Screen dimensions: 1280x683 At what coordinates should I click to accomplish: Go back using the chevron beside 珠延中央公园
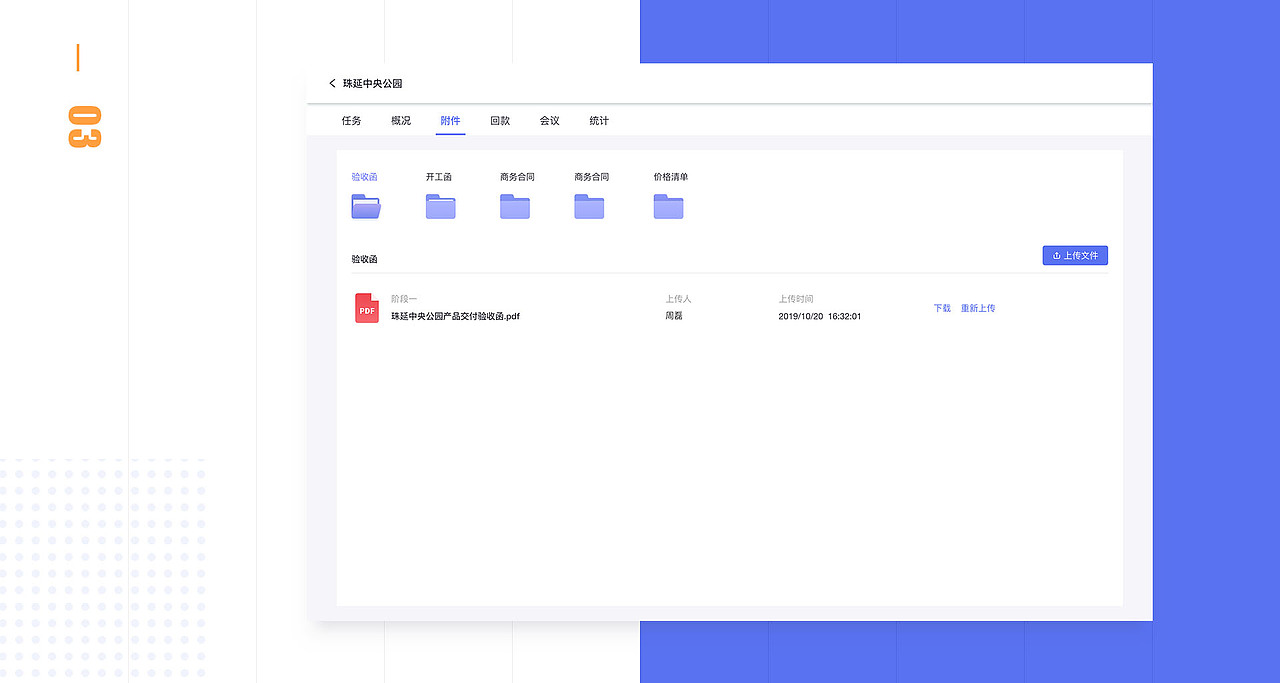point(332,84)
